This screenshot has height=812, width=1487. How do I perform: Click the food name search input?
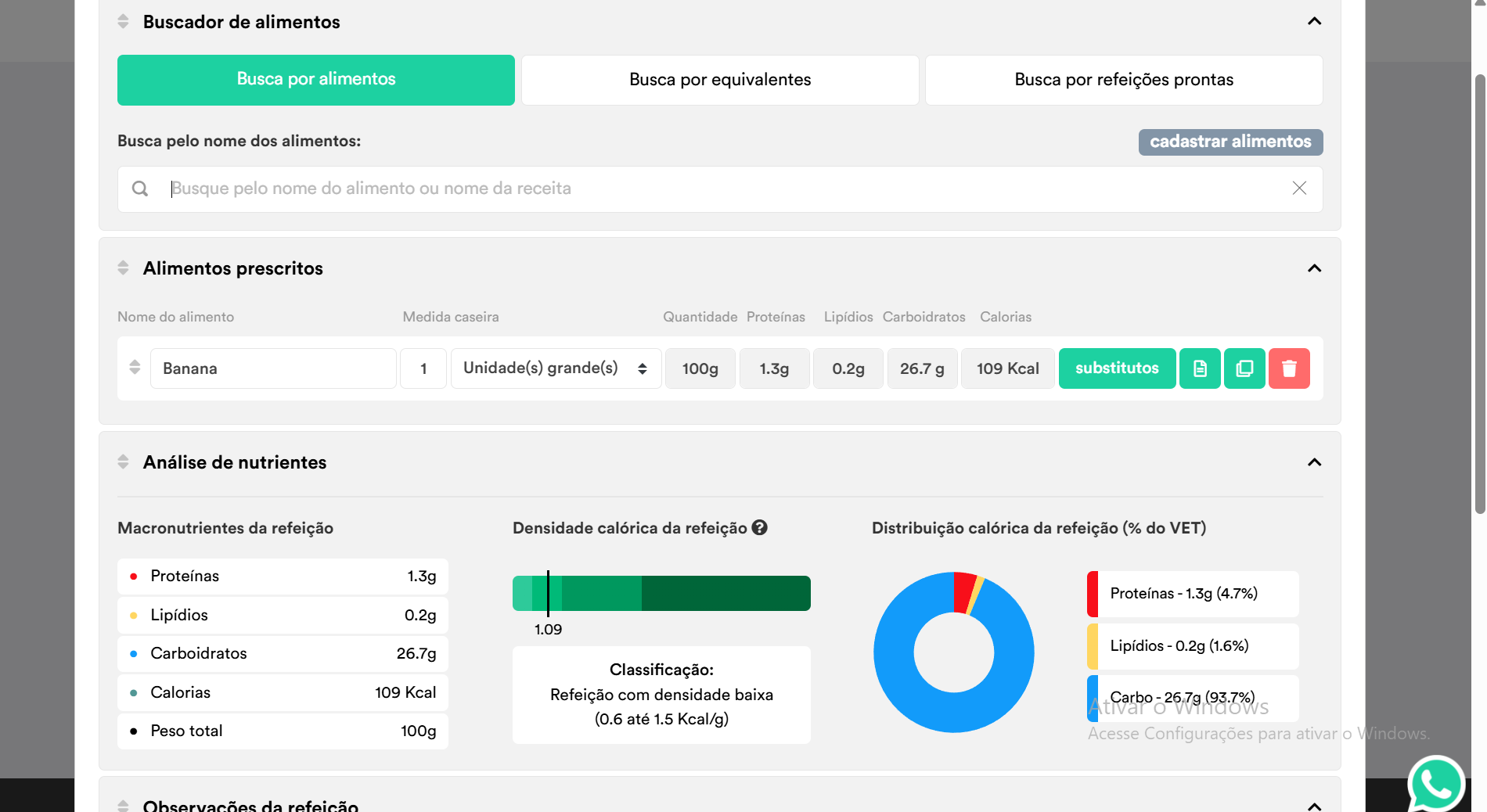click(x=720, y=189)
